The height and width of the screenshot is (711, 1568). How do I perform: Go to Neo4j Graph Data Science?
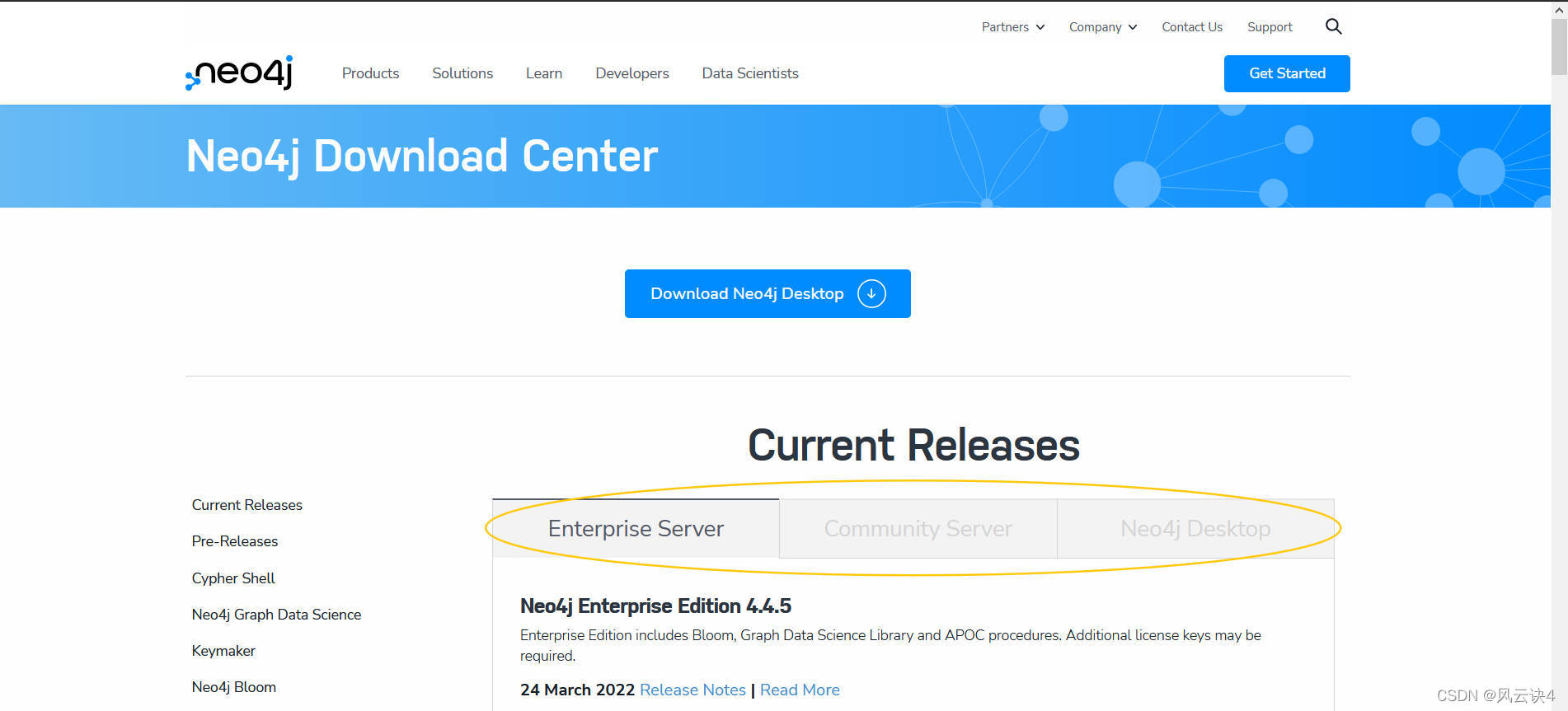coord(276,615)
